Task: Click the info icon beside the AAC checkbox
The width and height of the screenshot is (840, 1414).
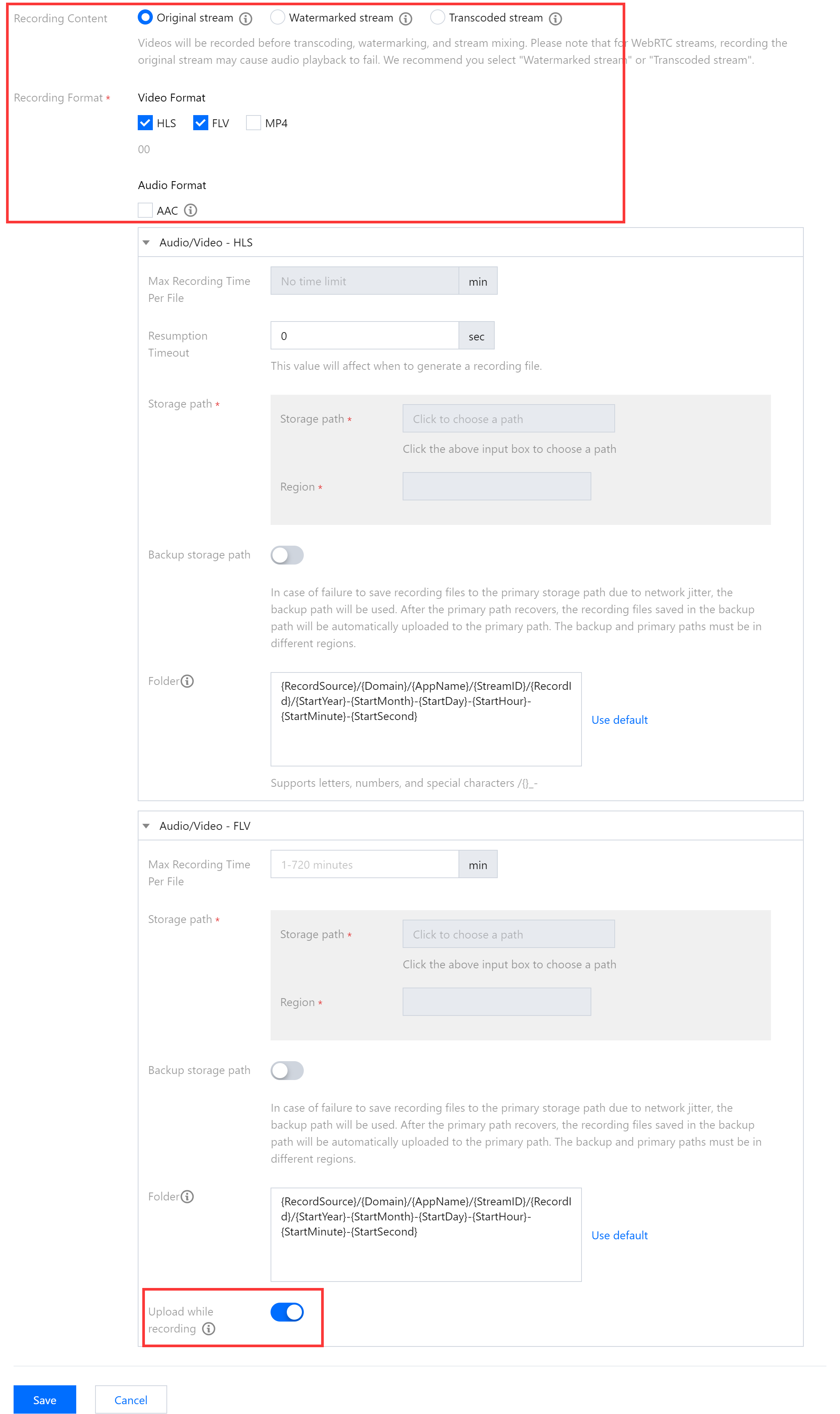Action: point(191,211)
